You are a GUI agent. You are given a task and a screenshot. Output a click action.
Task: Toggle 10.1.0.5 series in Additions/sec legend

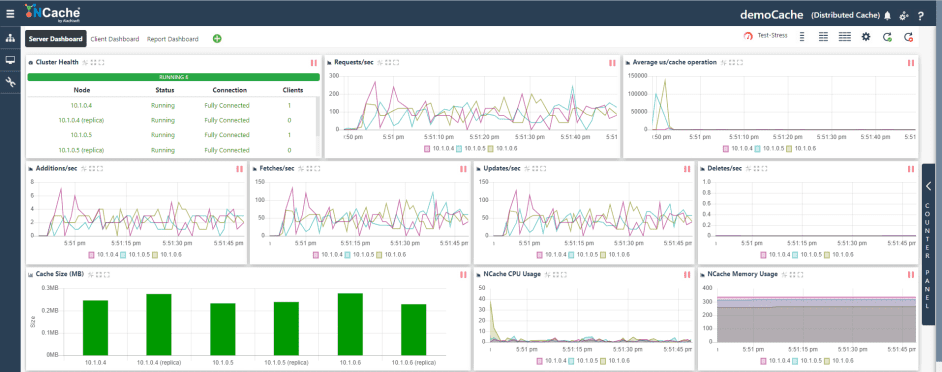coord(134,254)
